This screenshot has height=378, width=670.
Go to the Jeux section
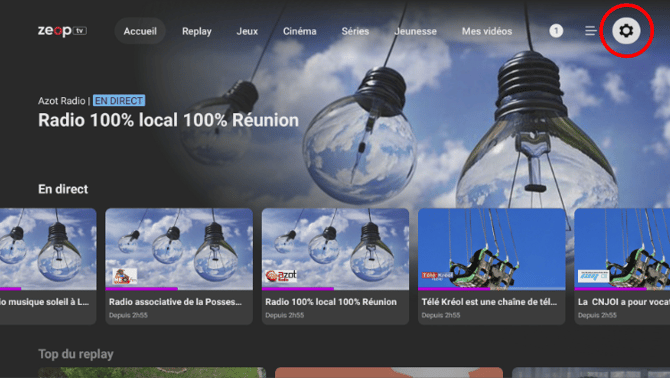point(247,31)
